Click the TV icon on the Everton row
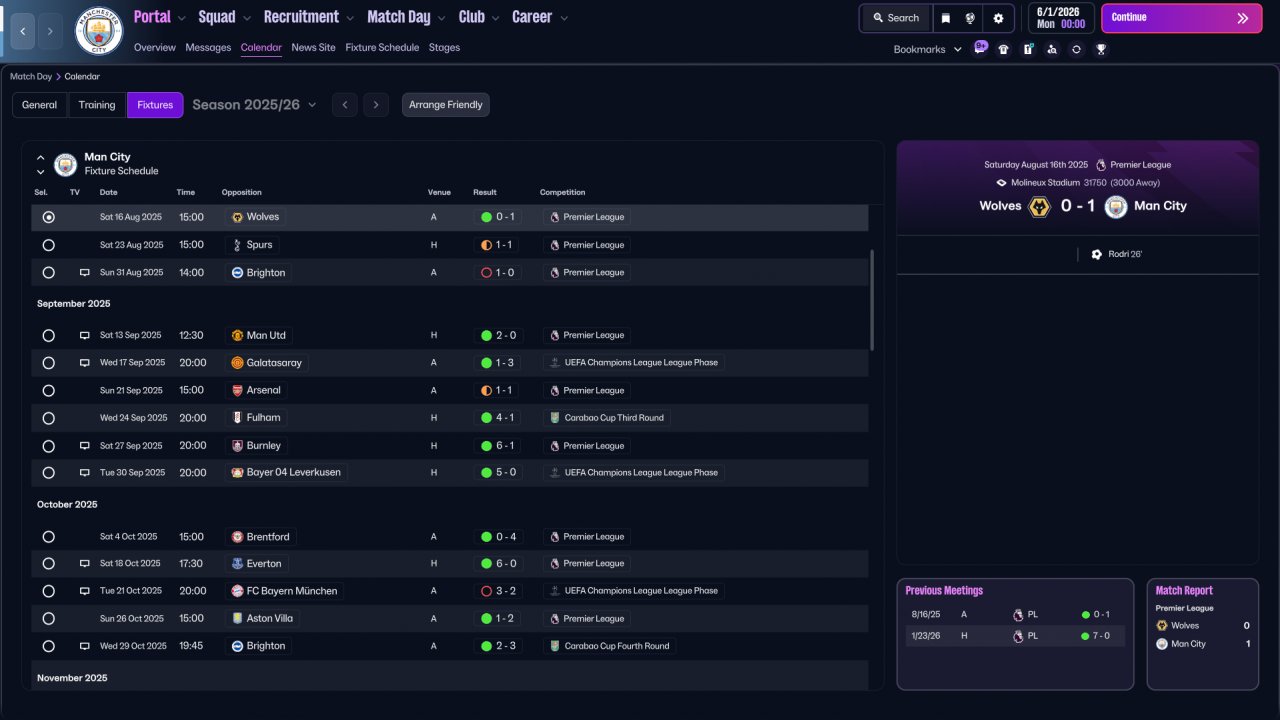 click(85, 564)
